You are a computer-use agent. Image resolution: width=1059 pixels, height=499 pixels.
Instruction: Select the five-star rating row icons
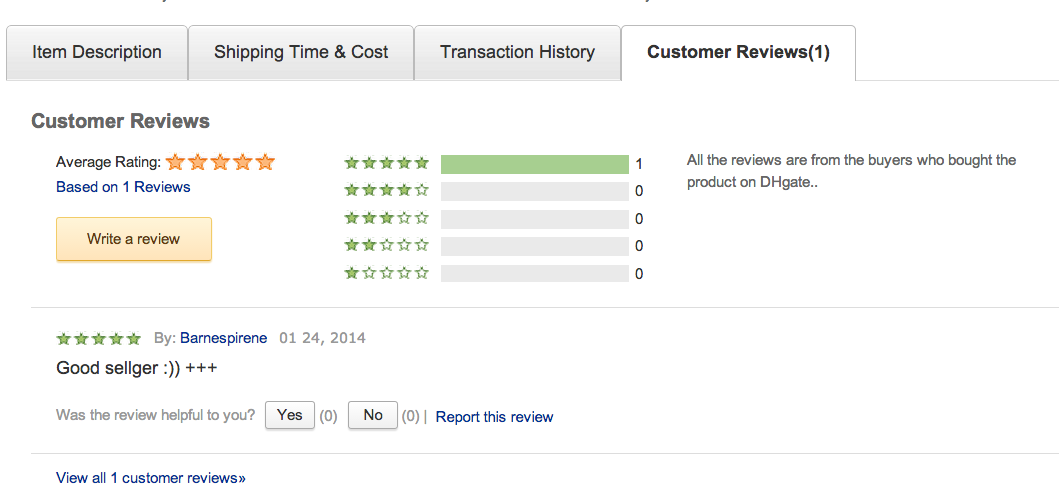pos(386,163)
